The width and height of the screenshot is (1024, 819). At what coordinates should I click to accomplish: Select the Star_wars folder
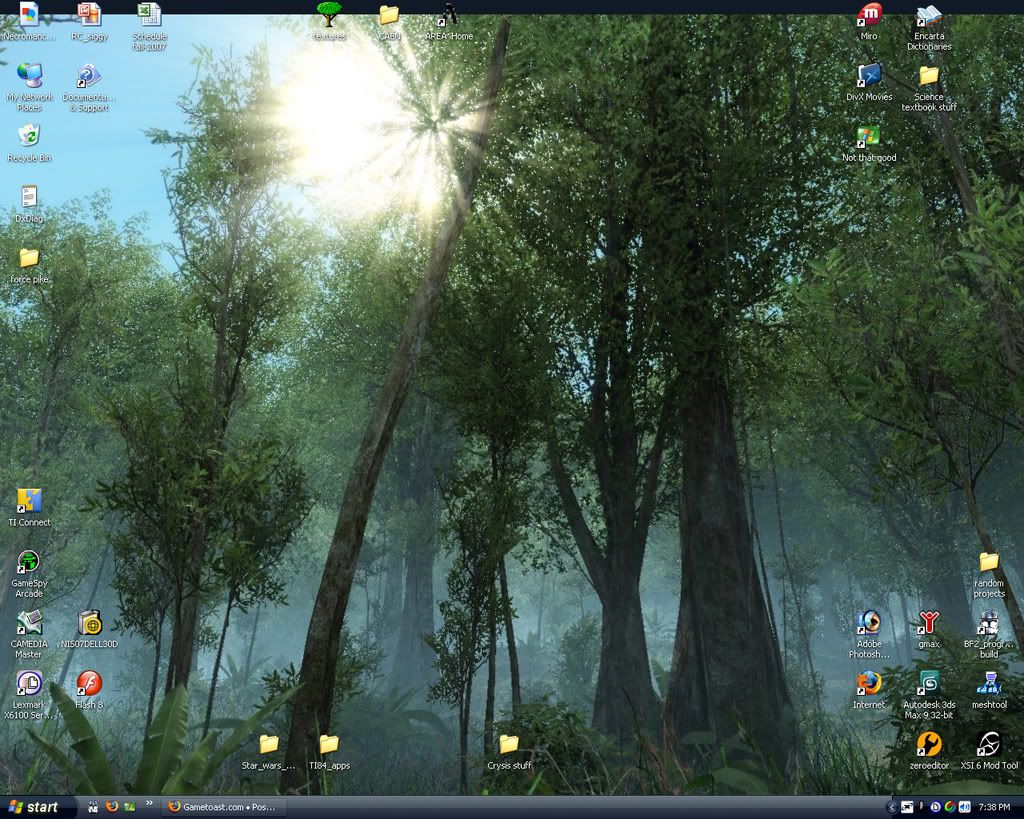click(x=268, y=751)
